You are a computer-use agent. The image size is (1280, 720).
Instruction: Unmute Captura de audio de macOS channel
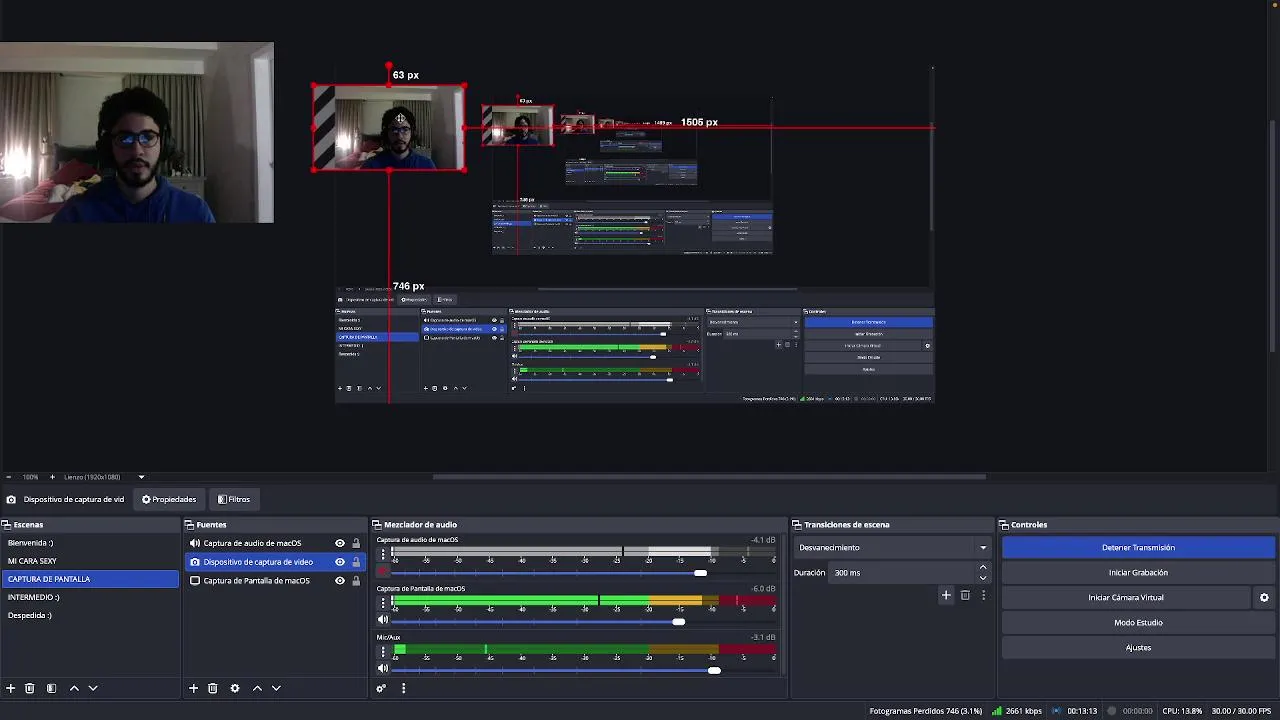(x=382, y=572)
